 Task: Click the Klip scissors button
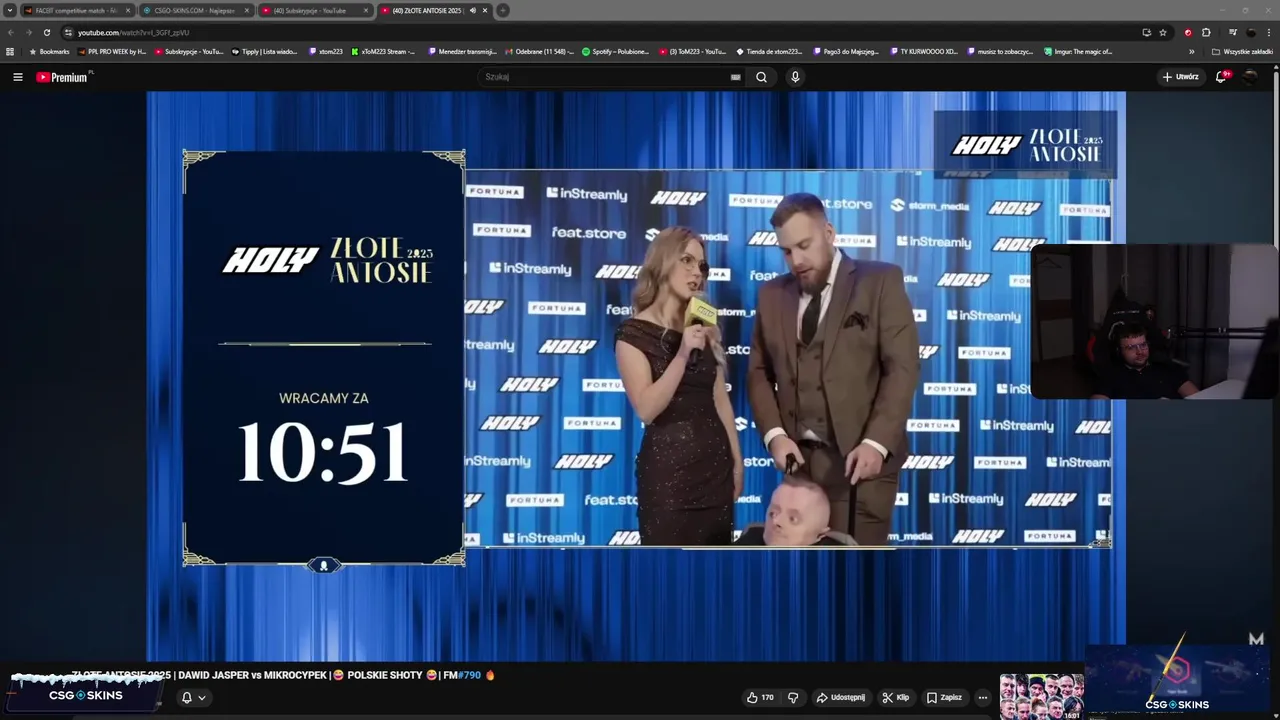click(895, 697)
